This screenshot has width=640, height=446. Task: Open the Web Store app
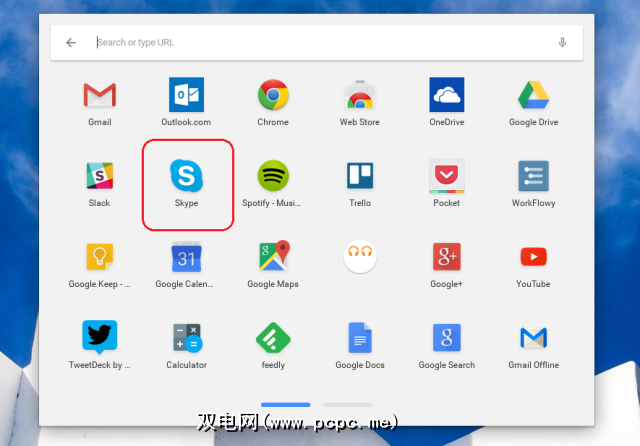[x=360, y=95]
